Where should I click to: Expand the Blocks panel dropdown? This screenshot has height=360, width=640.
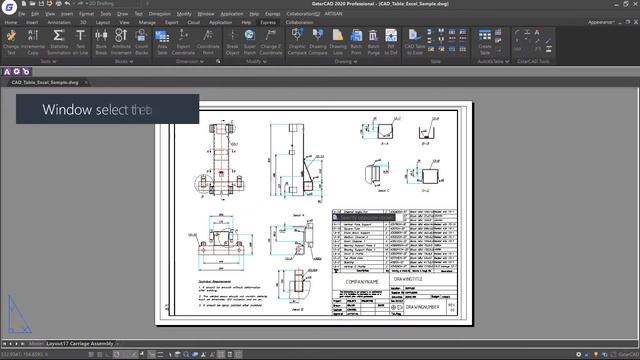[x=124, y=62]
